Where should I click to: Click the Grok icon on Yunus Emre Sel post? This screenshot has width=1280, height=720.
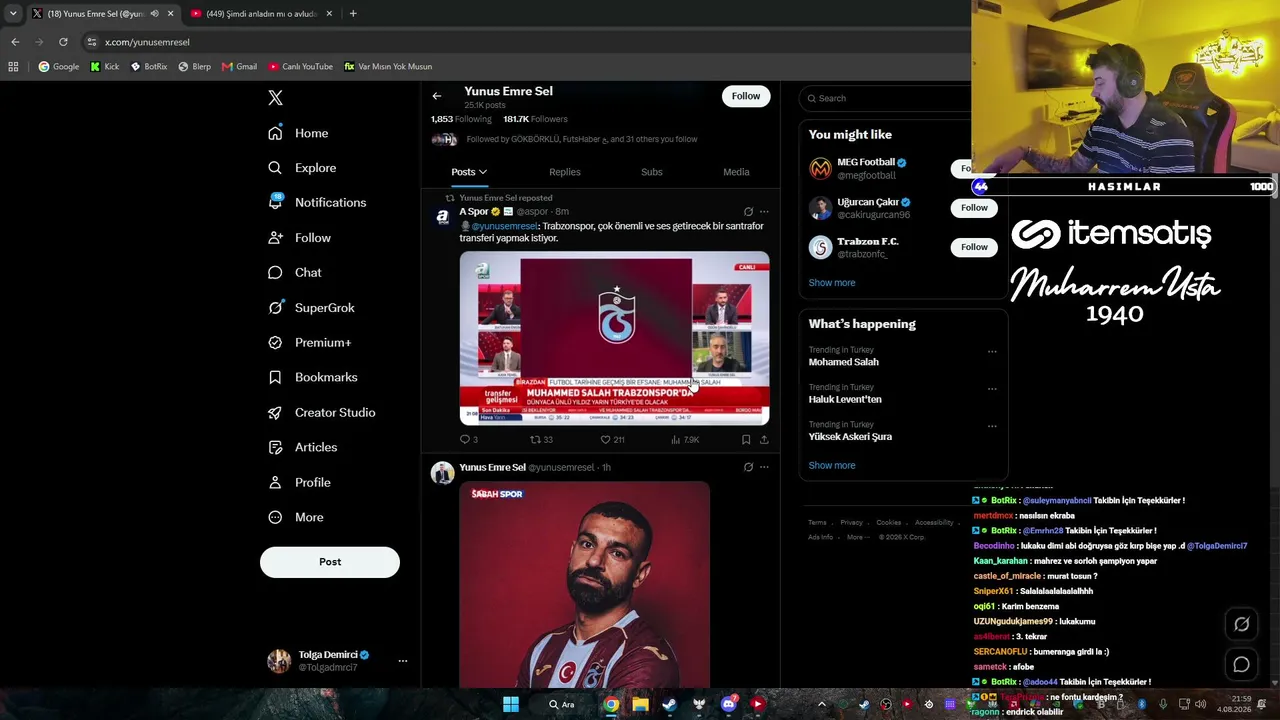coord(748,467)
